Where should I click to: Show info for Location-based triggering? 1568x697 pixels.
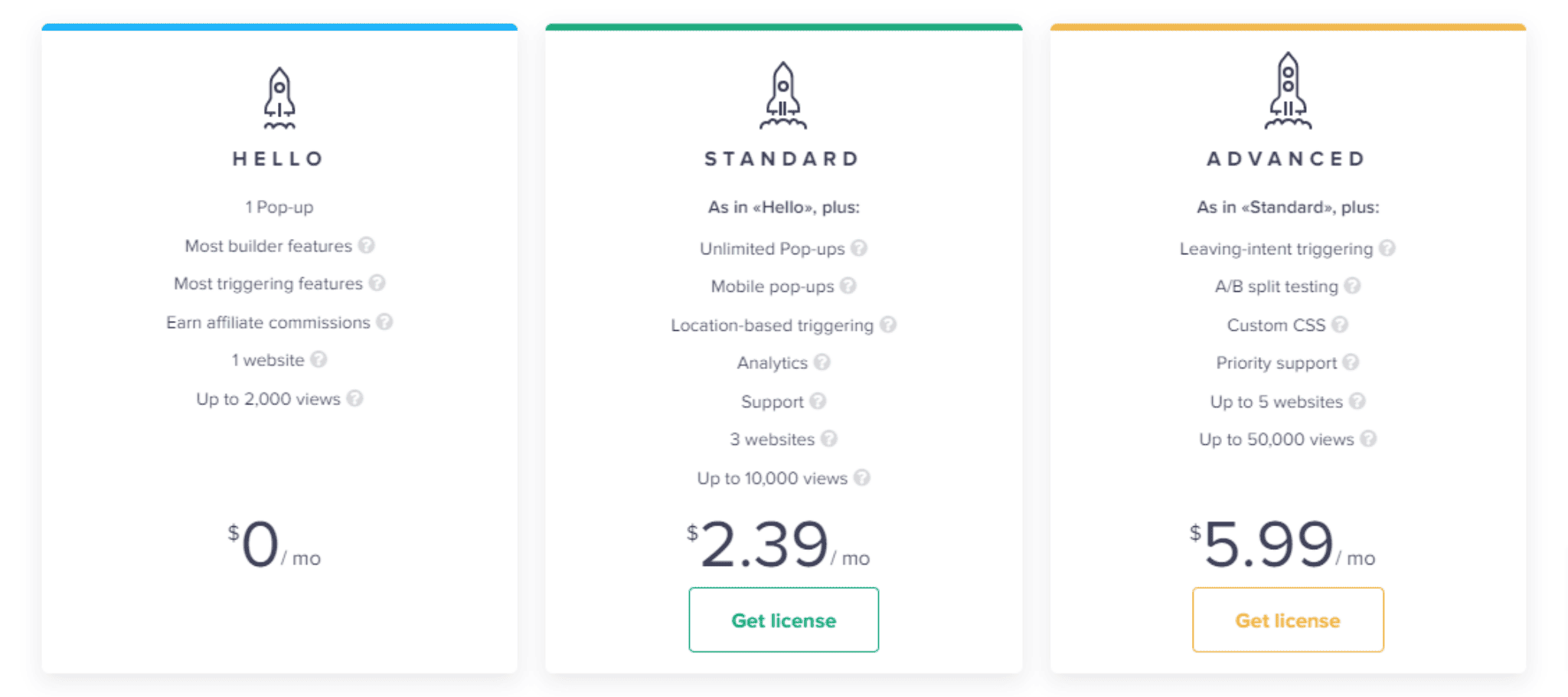pyautogui.click(x=888, y=325)
